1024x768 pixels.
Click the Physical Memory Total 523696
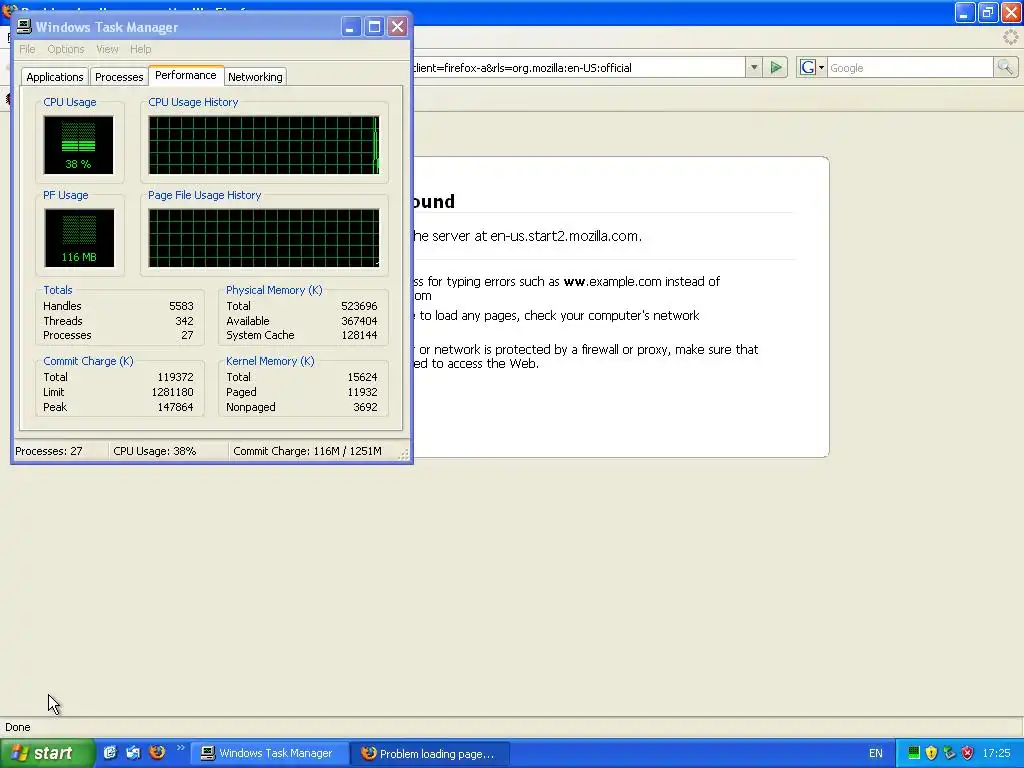[359, 306]
